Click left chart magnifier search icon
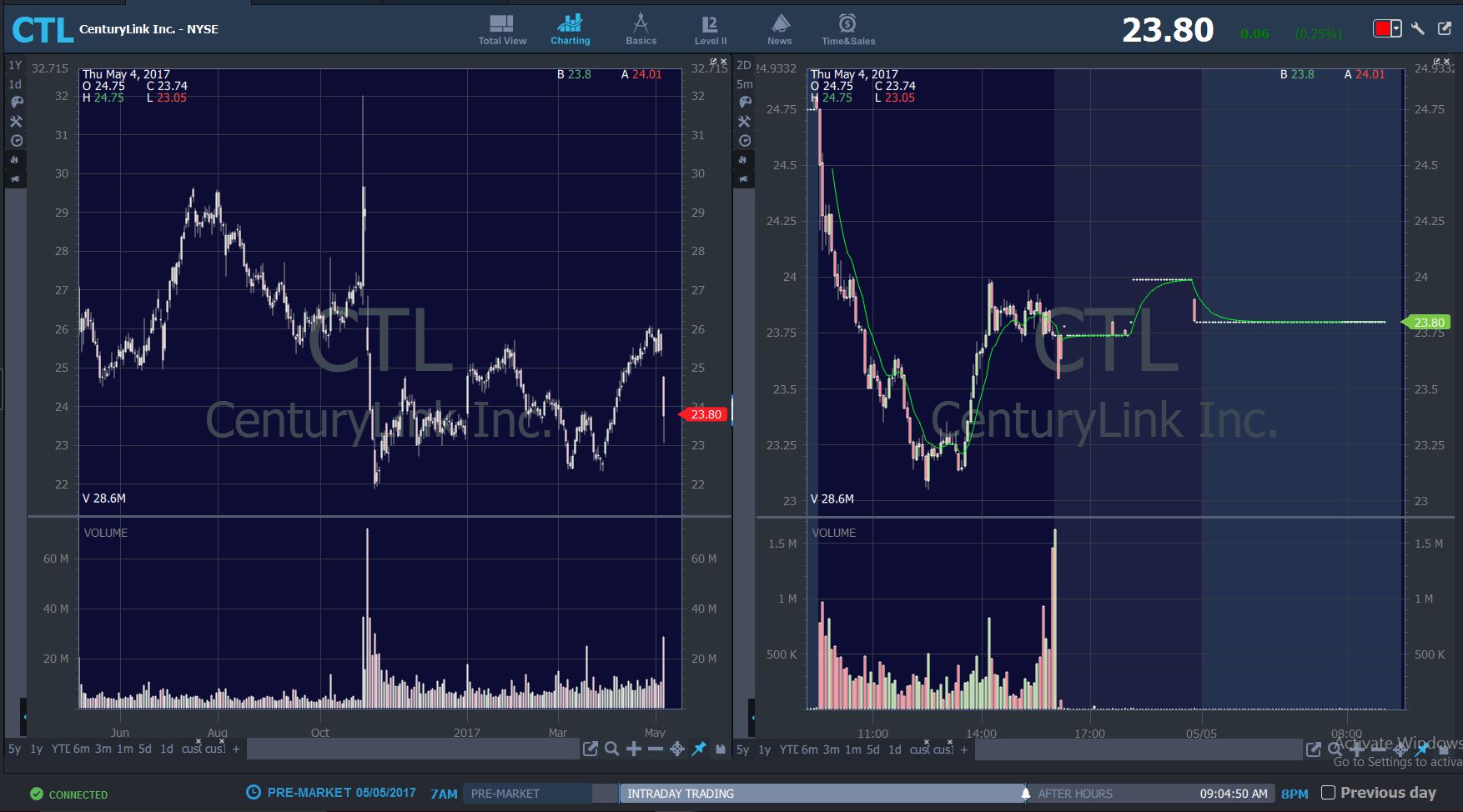The width and height of the screenshot is (1463, 812). (612, 749)
